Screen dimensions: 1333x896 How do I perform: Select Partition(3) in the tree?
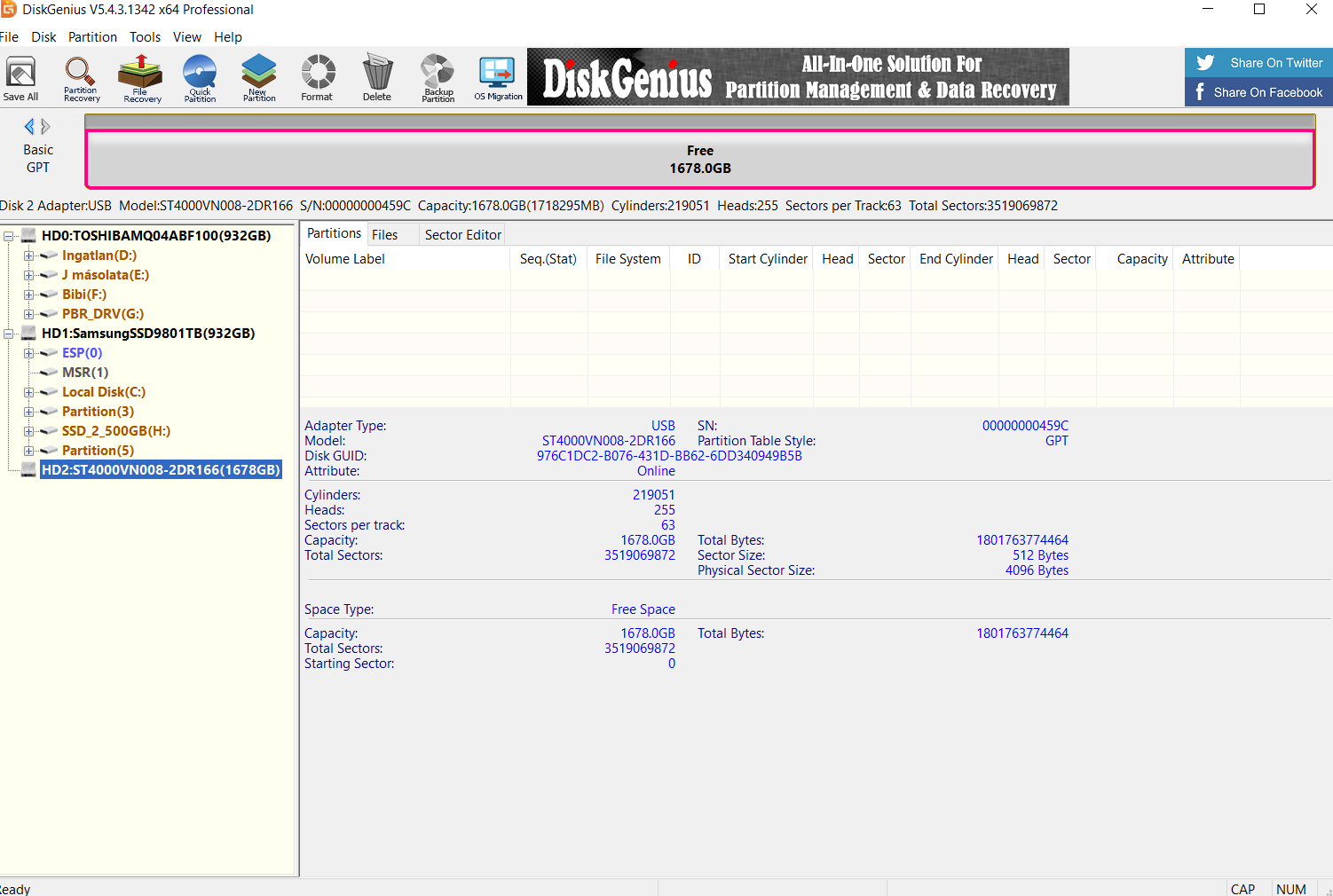(98, 412)
